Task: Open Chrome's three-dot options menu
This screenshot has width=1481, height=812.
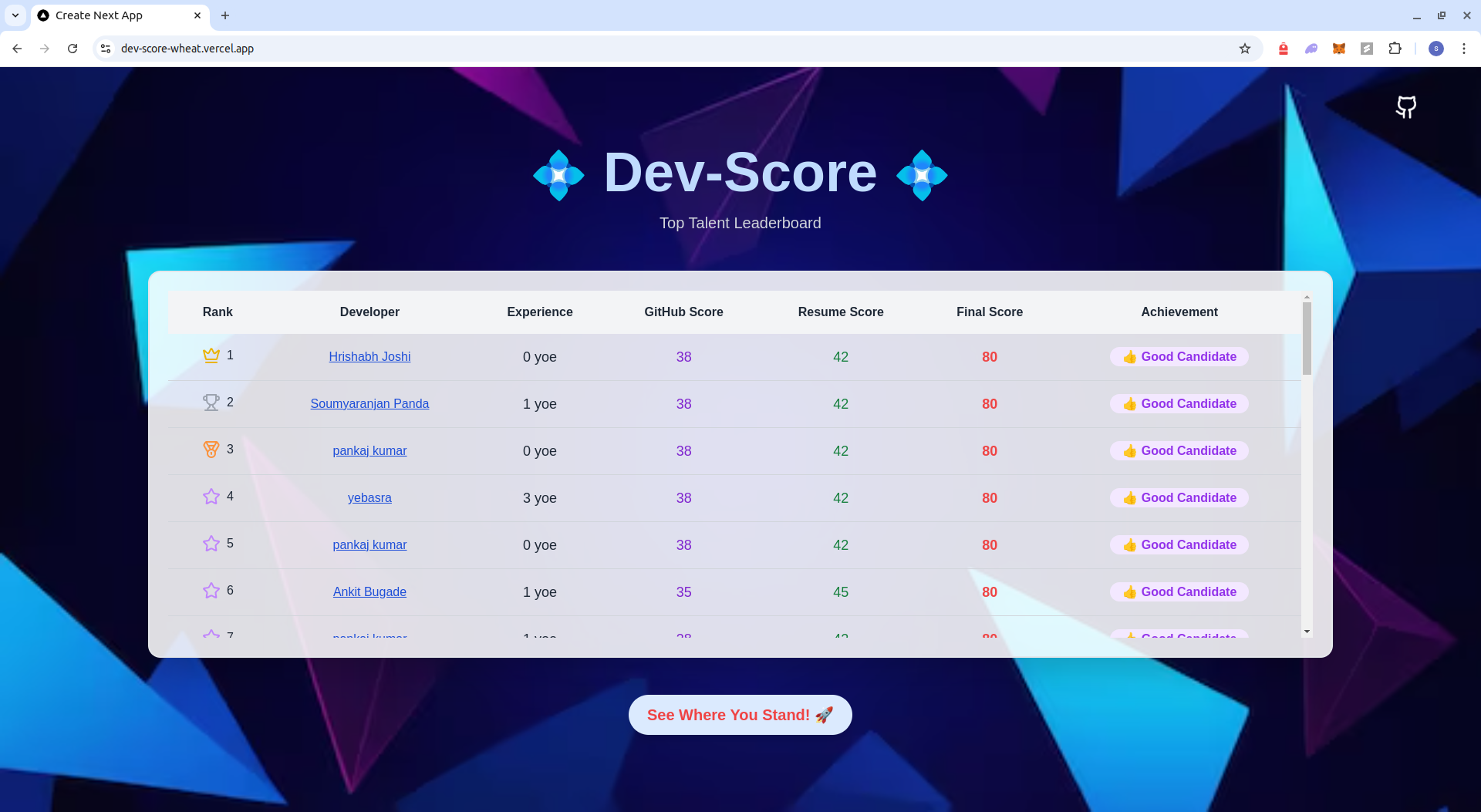Action: pos(1464,48)
